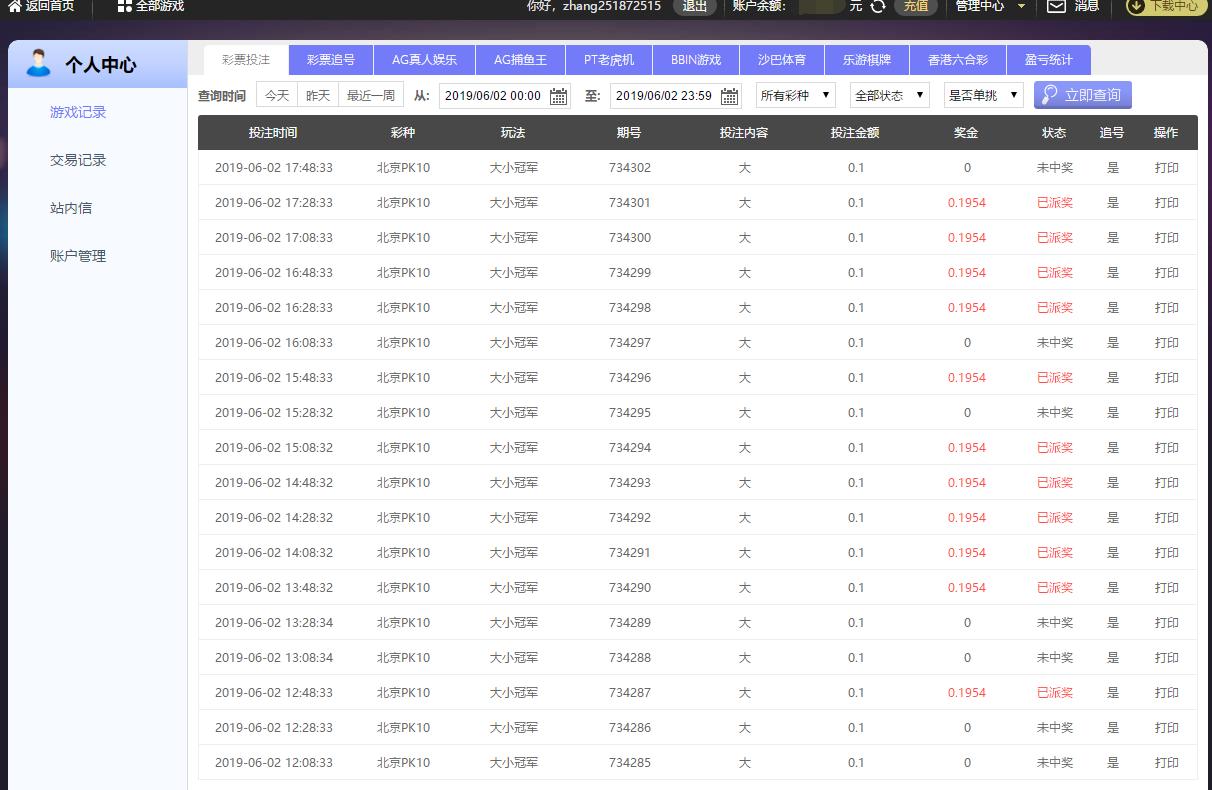The height and width of the screenshot is (790, 1212).
Task: Click the user avatar in 个人中心
Action: [x=38, y=63]
